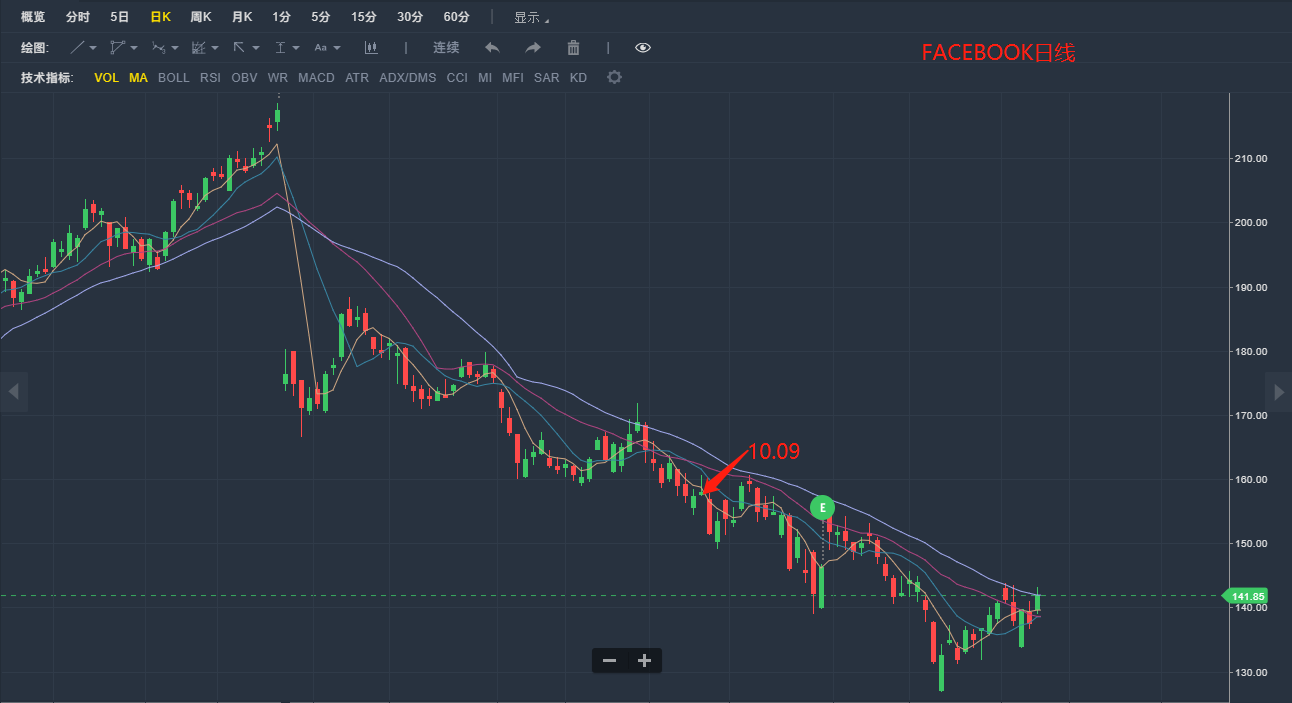Expand the arrow tool dropdown arrow
The height and width of the screenshot is (703, 1292).
(256, 48)
